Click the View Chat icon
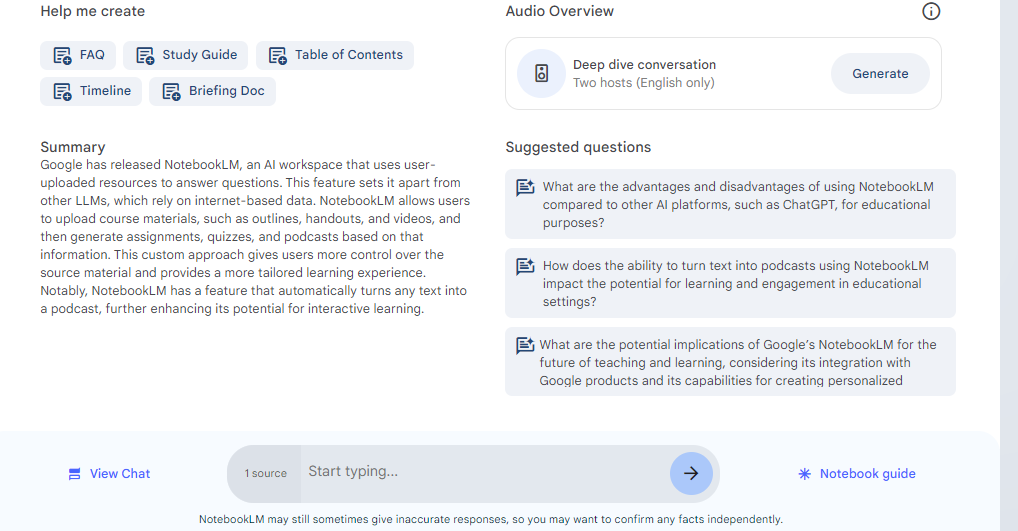The width and height of the screenshot is (1018, 531). [75, 474]
